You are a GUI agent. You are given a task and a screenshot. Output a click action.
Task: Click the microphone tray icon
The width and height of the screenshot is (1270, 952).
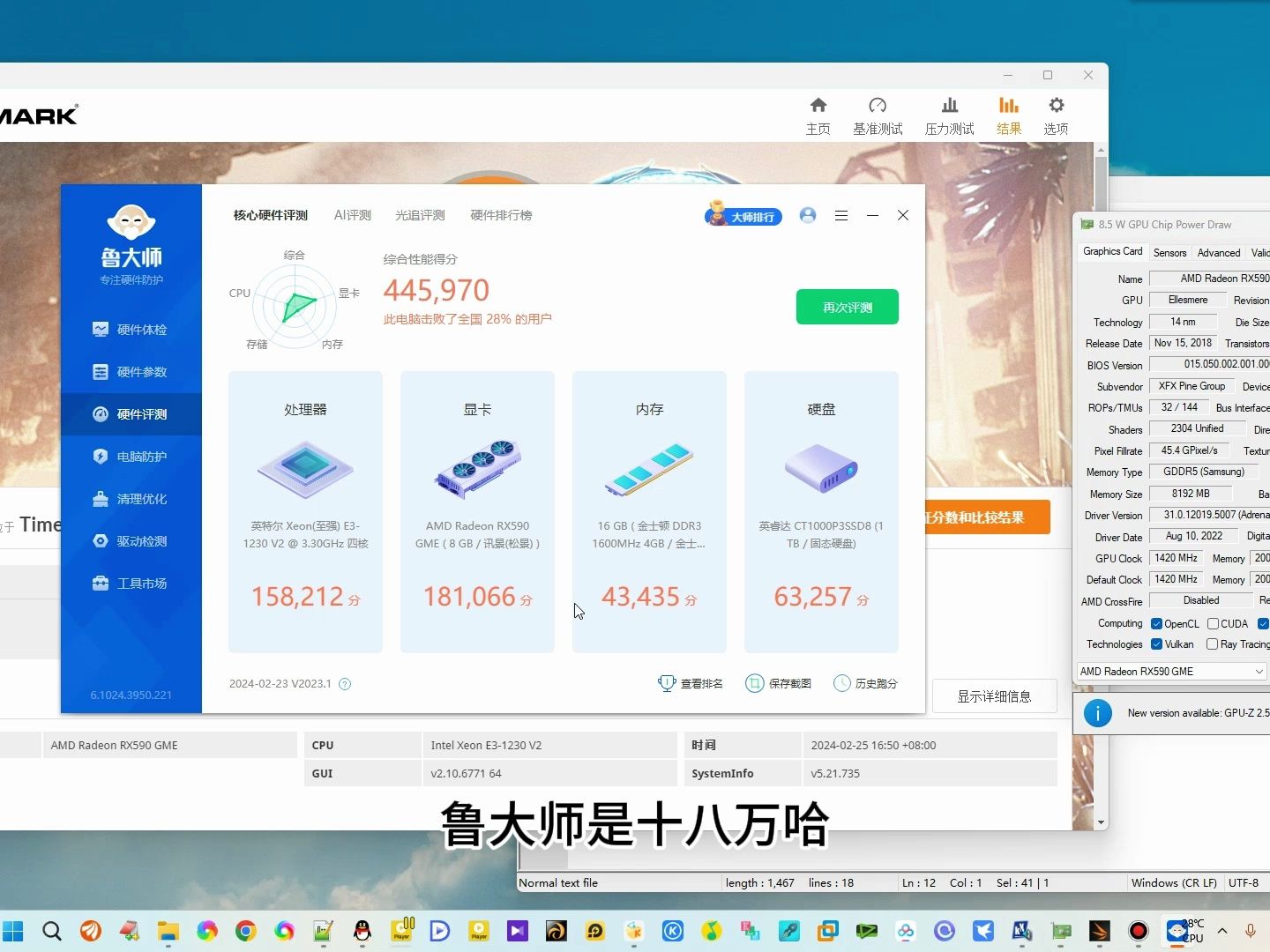[1251, 931]
